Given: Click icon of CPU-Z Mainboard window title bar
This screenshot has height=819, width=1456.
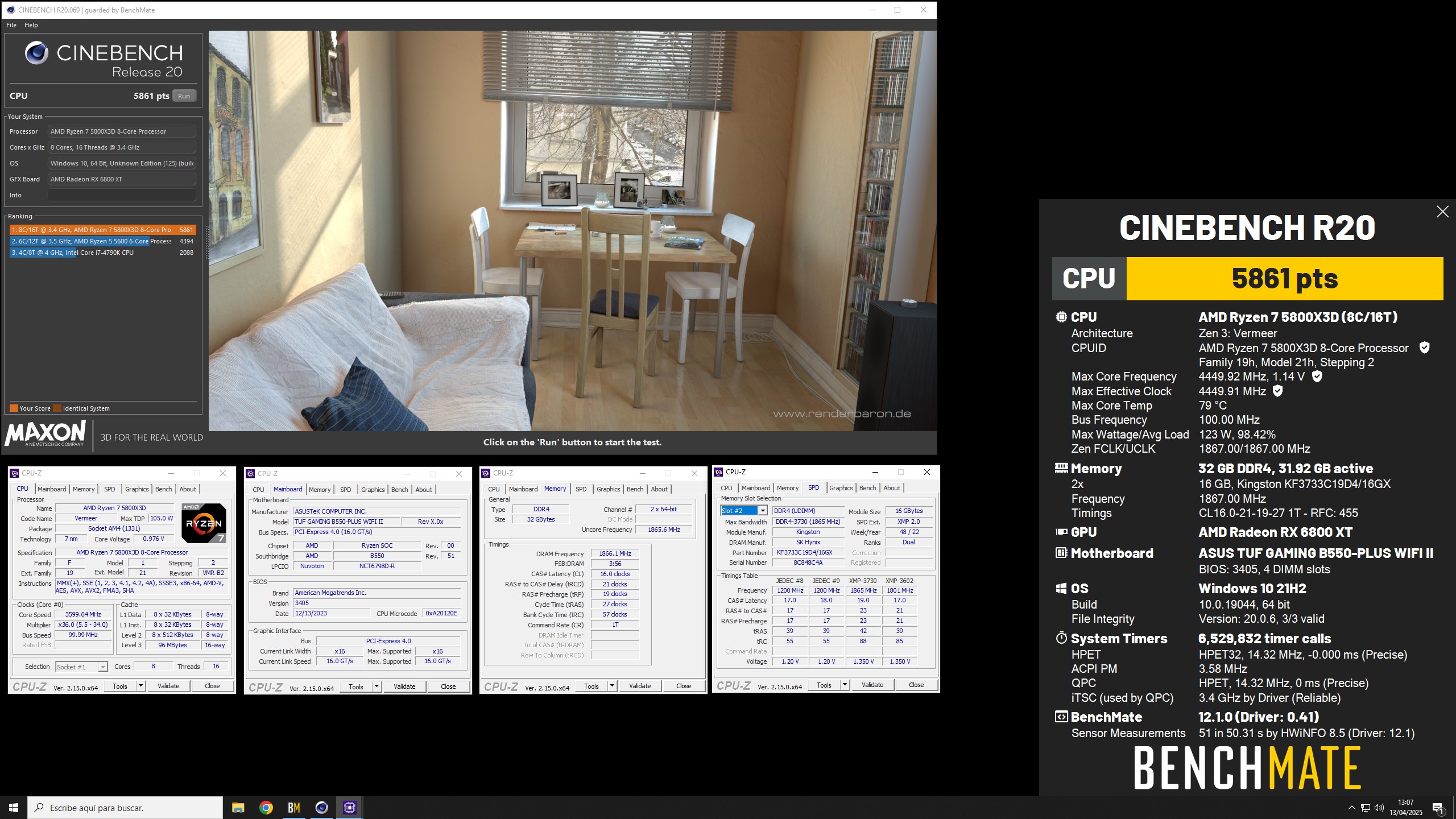Looking at the screenshot, I should point(250,473).
